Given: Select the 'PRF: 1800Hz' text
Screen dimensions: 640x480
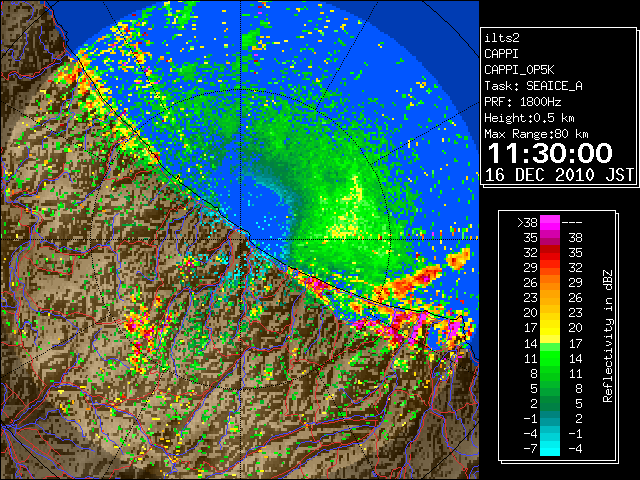Looking at the screenshot, I should (522, 102).
